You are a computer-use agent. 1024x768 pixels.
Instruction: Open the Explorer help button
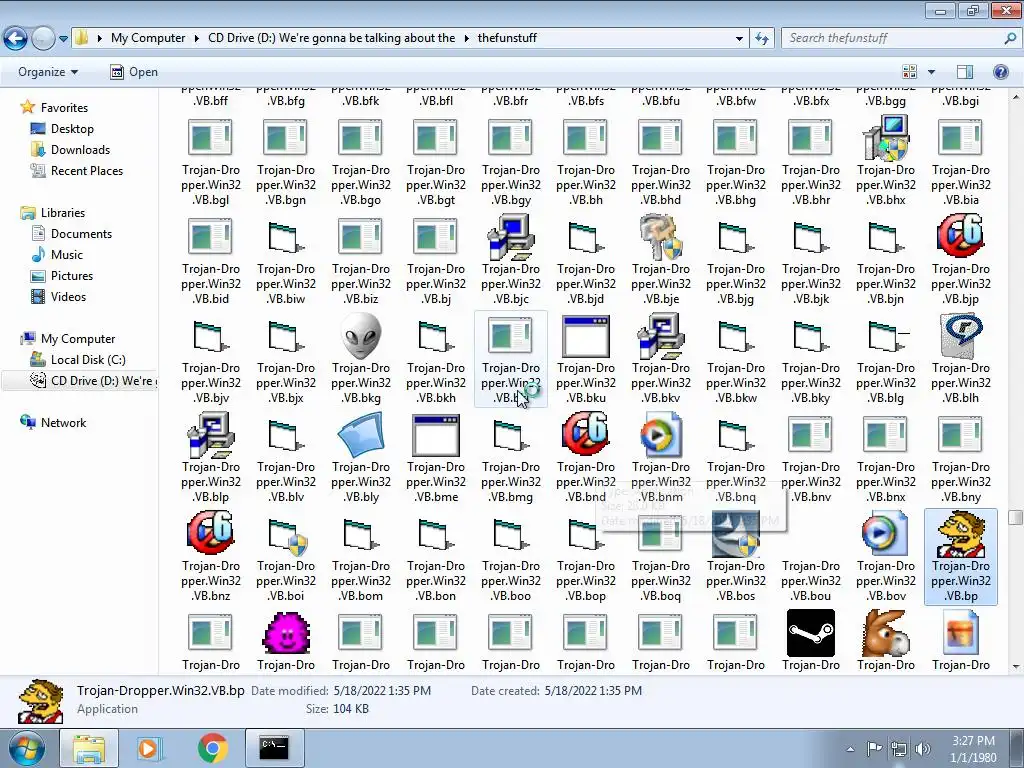pos(1000,72)
